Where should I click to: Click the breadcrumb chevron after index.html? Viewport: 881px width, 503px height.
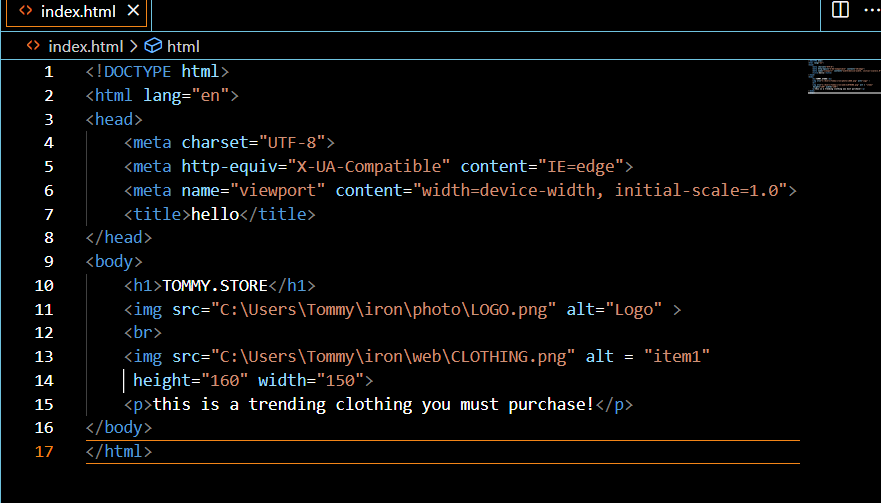pos(134,47)
